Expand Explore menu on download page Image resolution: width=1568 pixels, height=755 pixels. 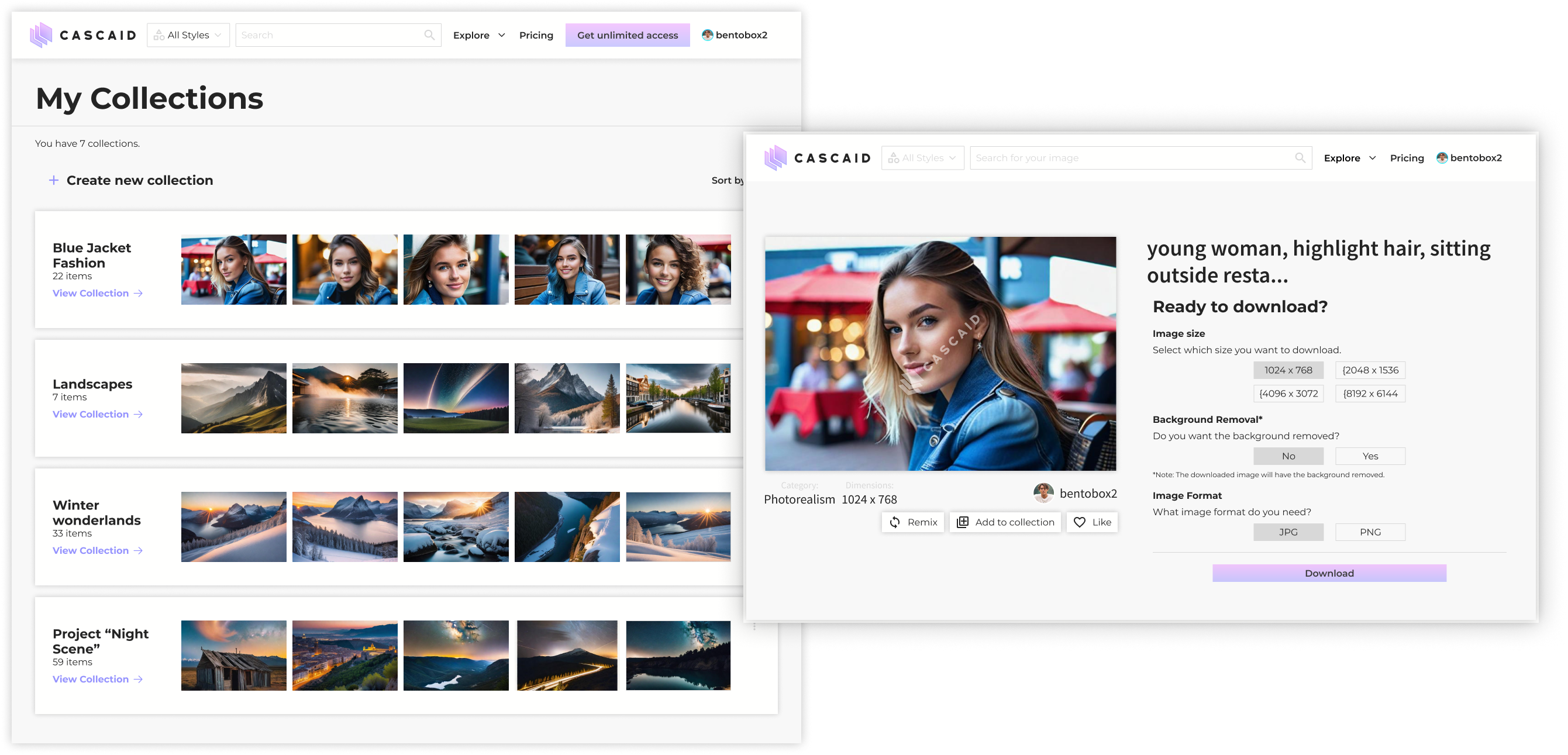[1349, 158]
